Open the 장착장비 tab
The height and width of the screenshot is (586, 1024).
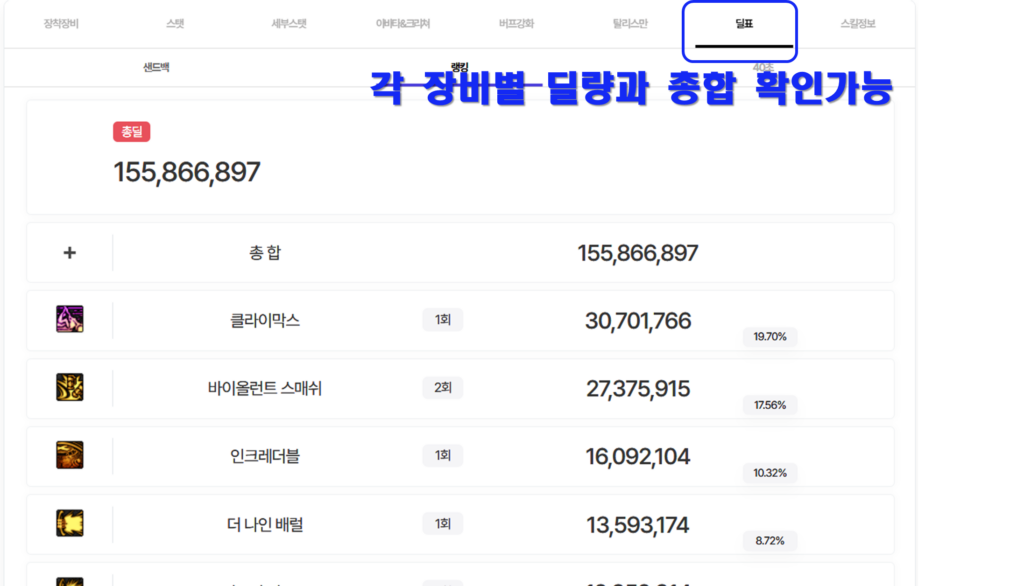(61, 24)
